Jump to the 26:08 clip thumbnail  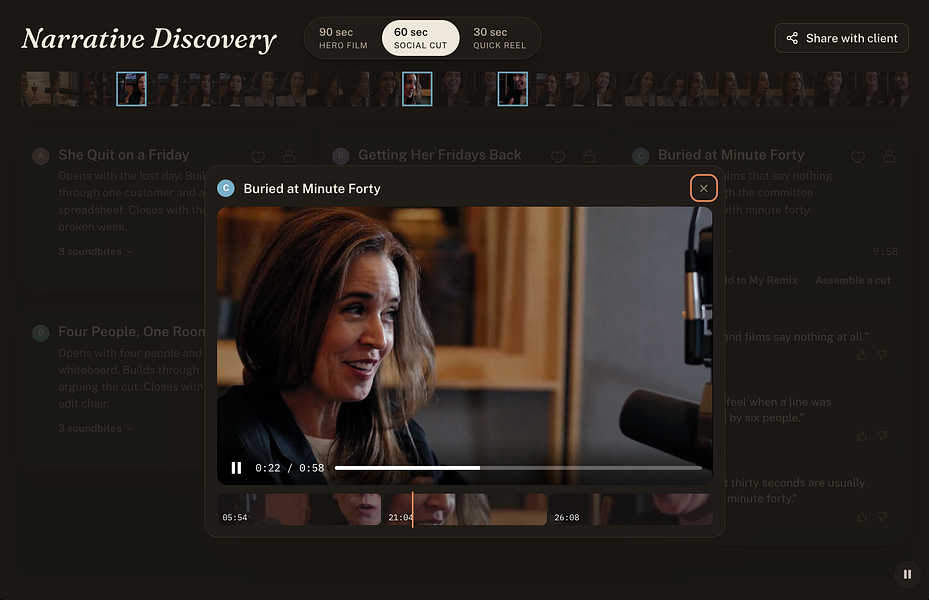[x=630, y=509]
